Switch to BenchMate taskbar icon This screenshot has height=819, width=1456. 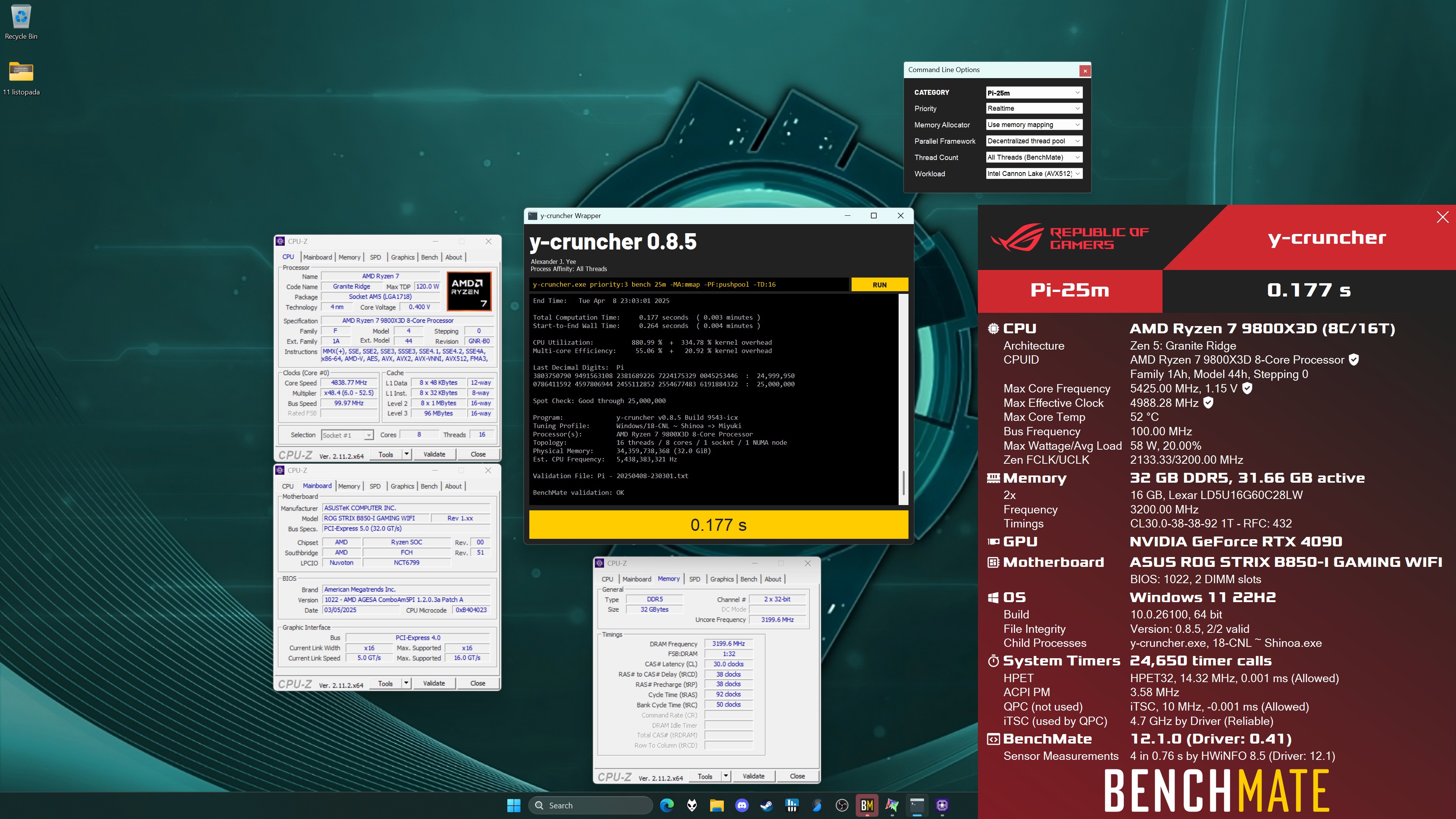pyautogui.click(x=867, y=805)
